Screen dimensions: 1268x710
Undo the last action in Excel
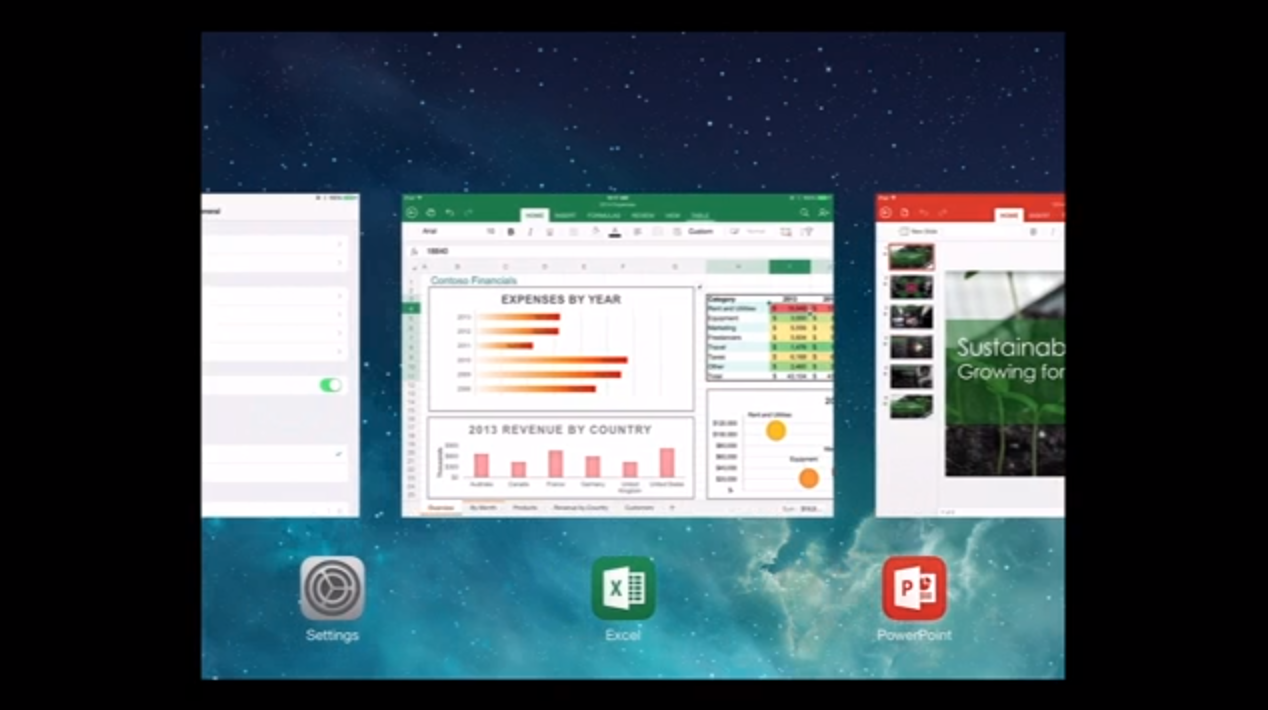(x=450, y=213)
